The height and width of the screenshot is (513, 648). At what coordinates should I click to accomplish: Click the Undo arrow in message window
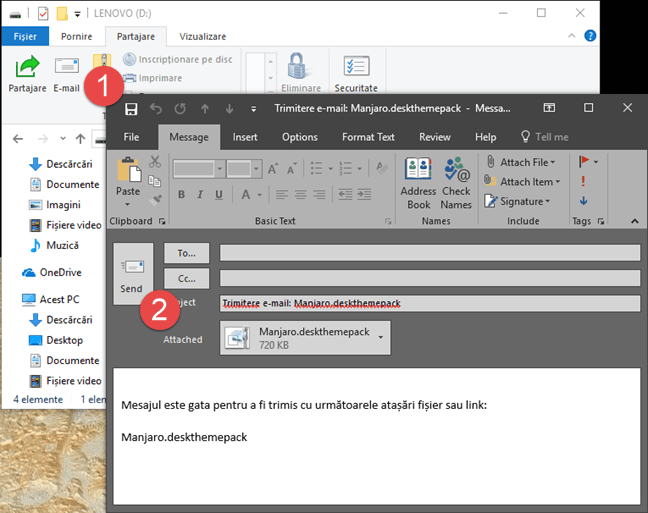coord(156,109)
